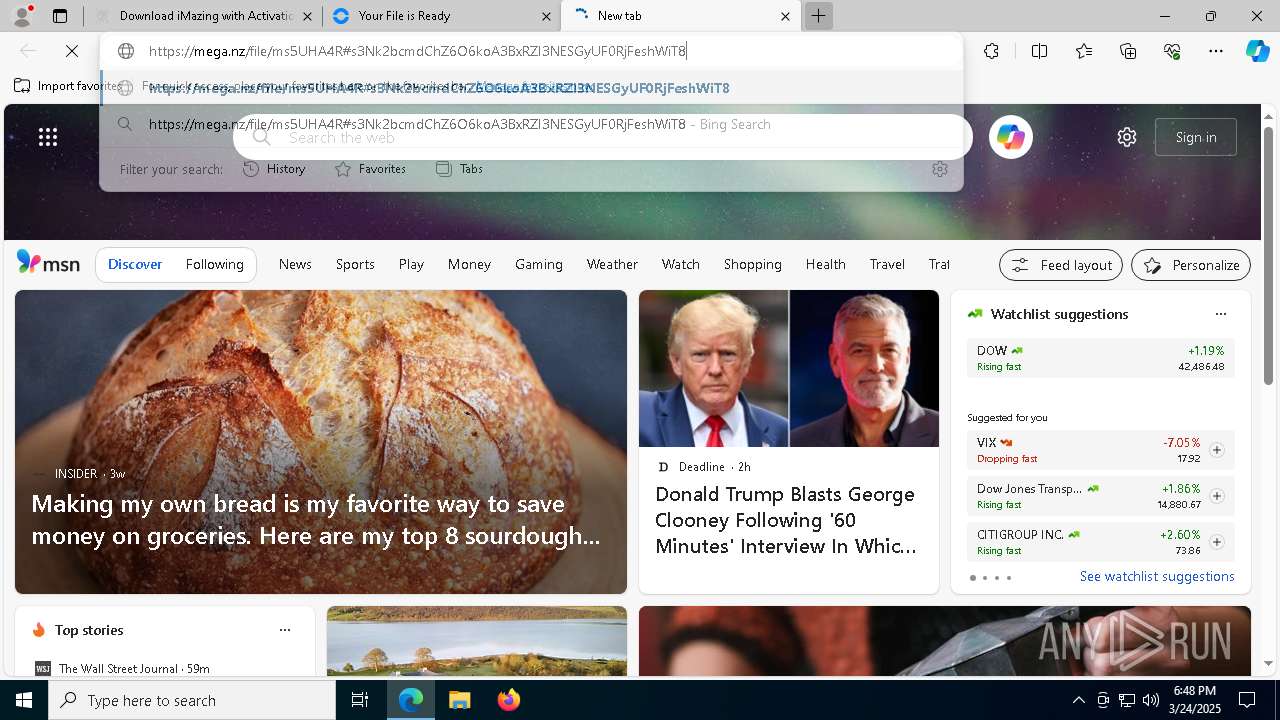Select Discover feed tab
1280x720 pixels.
tap(135, 264)
